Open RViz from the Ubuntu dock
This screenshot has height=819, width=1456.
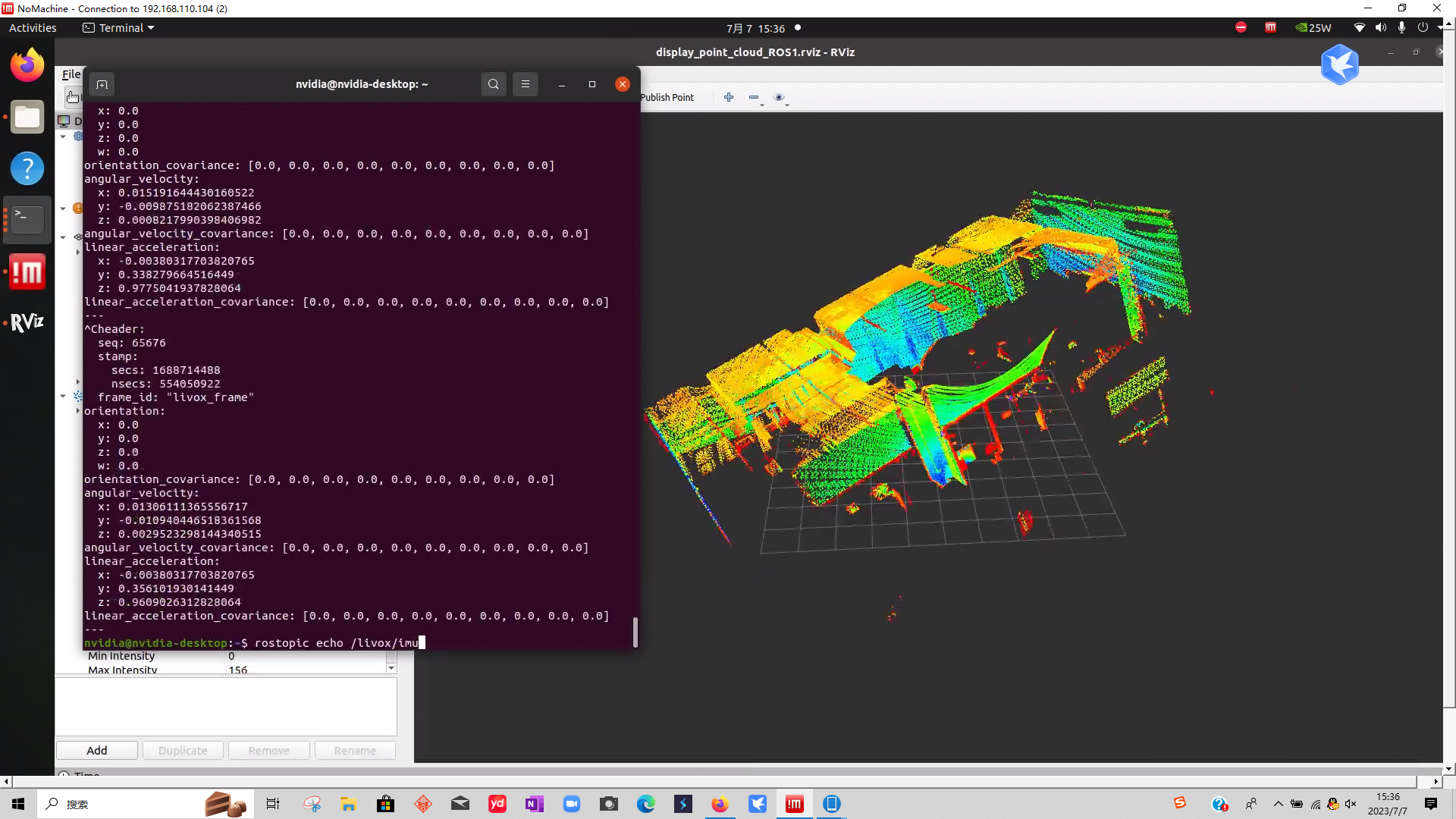[27, 323]
